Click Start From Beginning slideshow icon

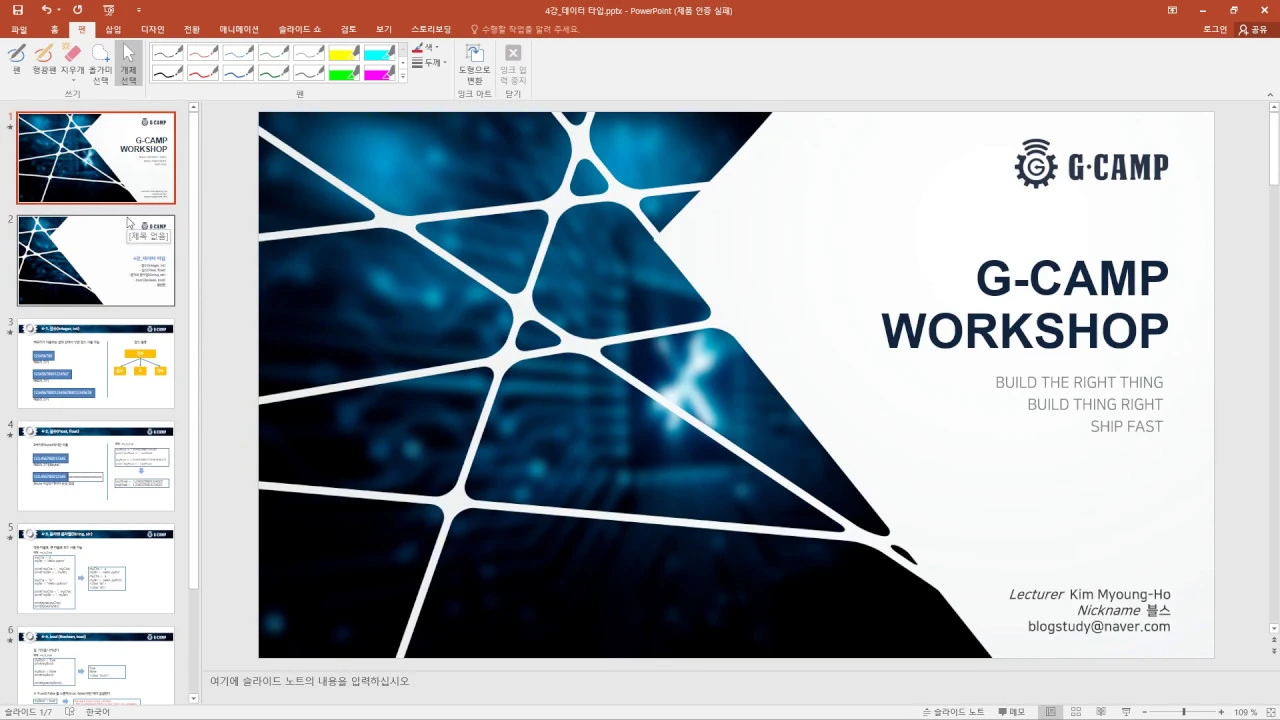pos(108,10)
